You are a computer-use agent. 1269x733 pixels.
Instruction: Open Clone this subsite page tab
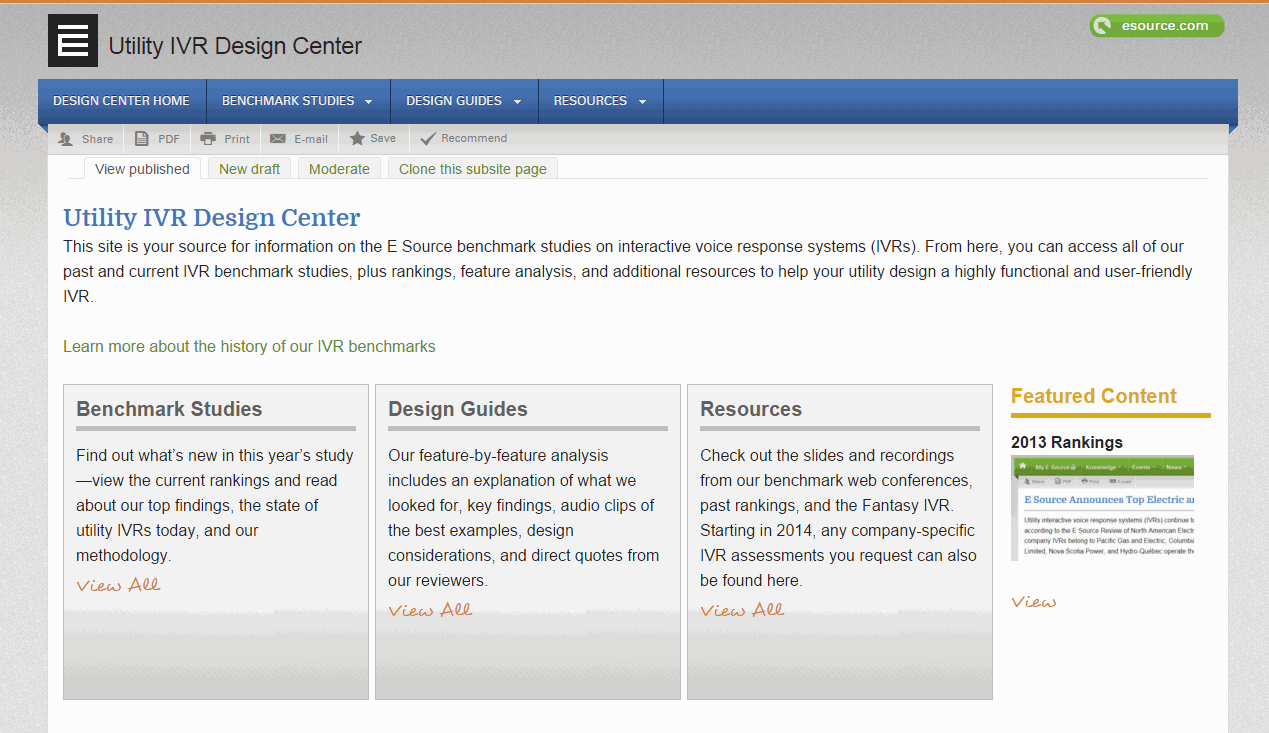click(473, 169)
